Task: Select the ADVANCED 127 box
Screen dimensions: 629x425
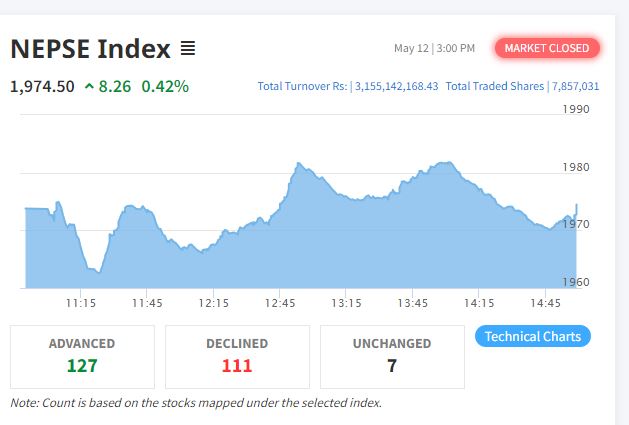Action: tap(82, 356)
